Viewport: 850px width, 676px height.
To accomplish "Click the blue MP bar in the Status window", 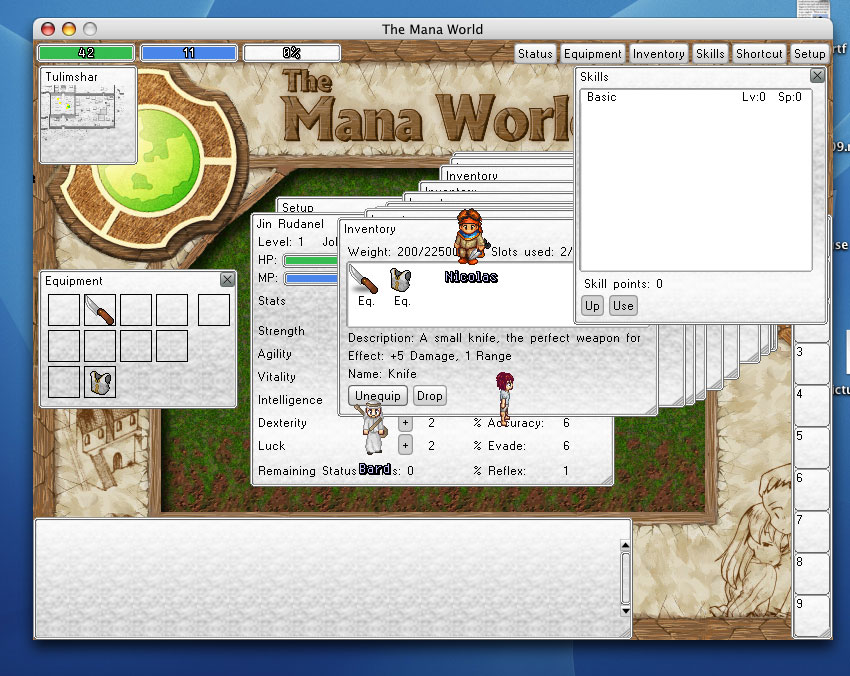I will [311, 278].
